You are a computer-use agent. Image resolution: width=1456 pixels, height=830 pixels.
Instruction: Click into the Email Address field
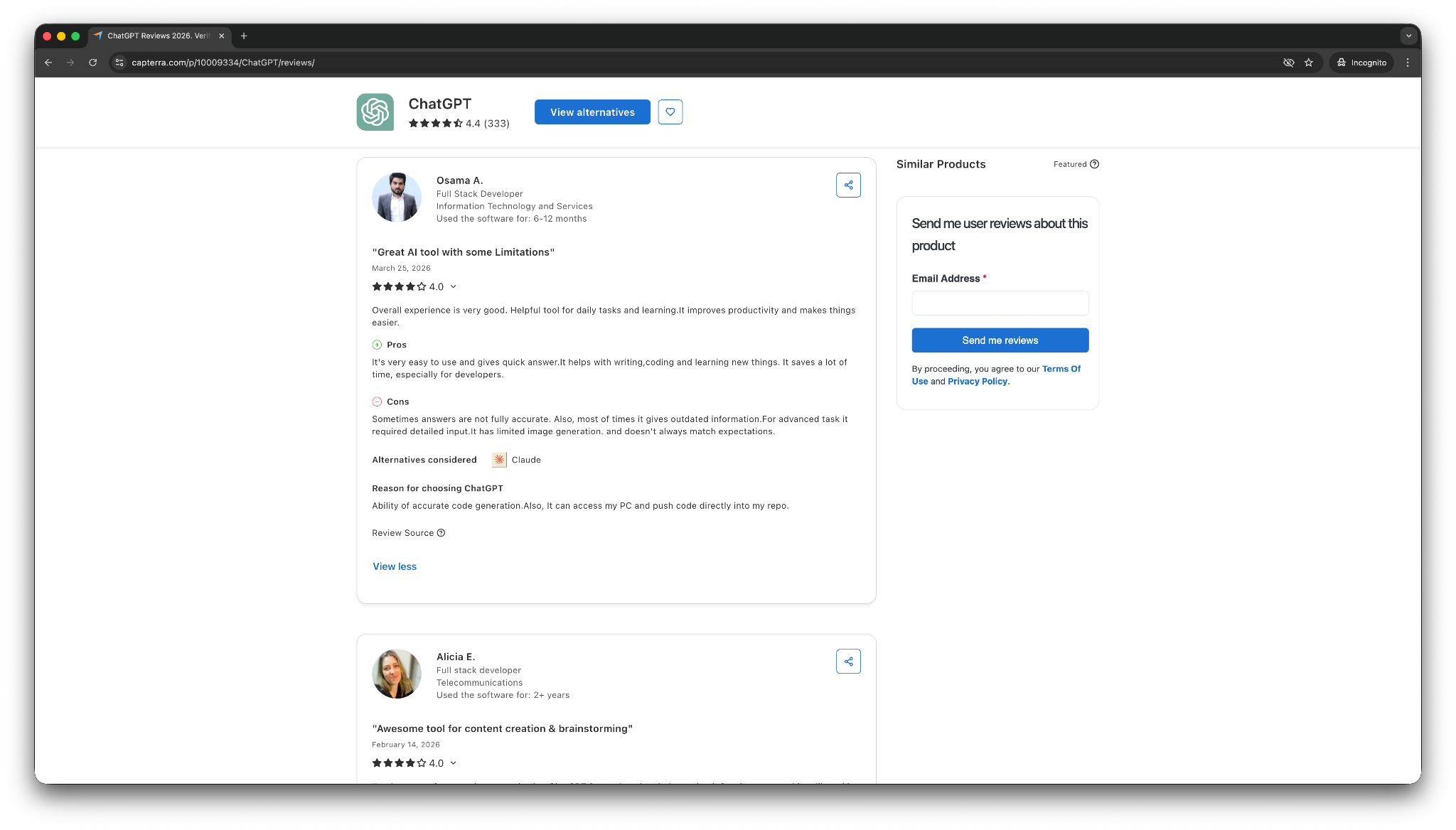pyautogui.click(x=1000, y=303)
